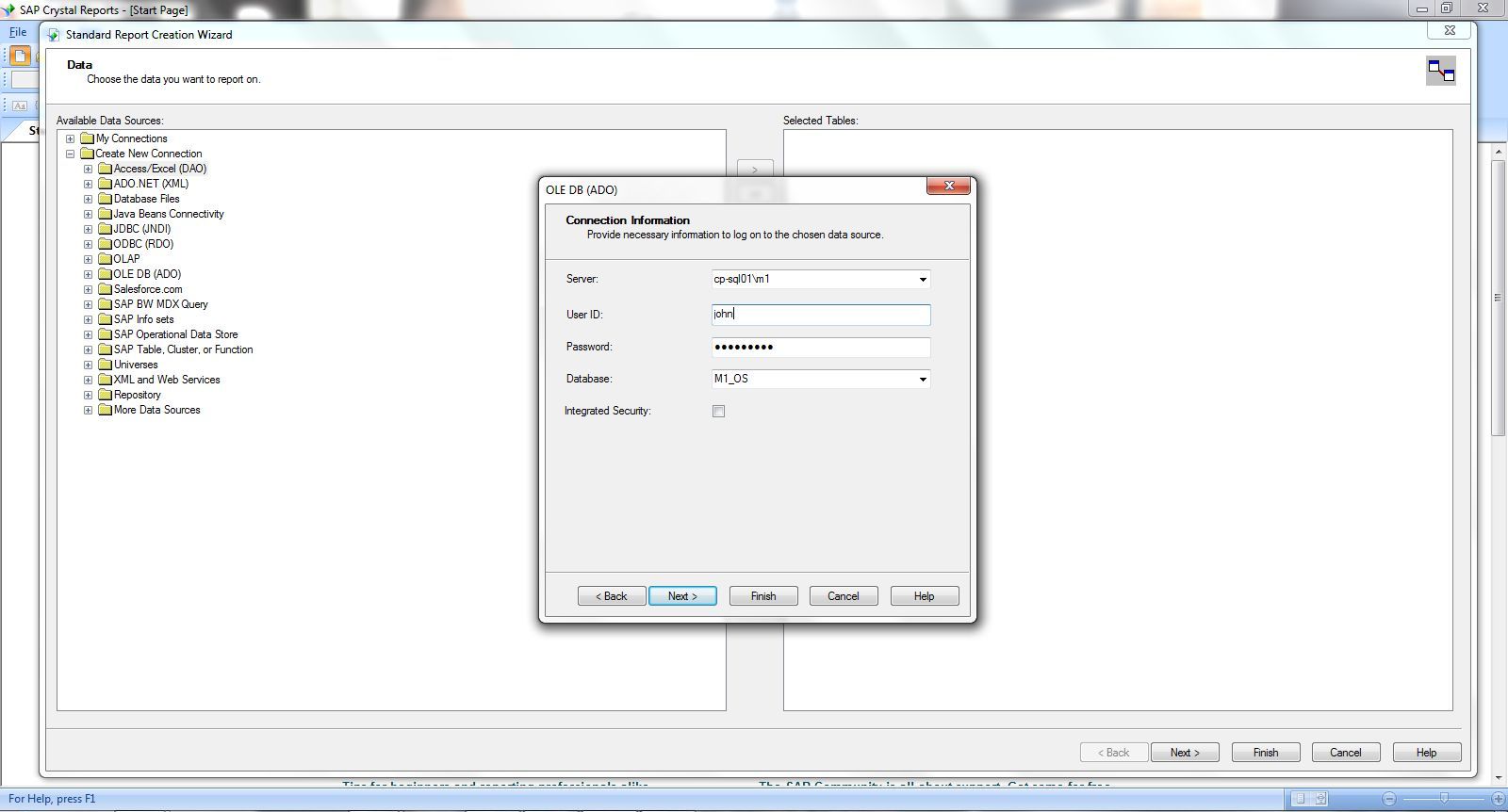Click the OLE DB (ADO) folder icon

pyautogui.click(x=105, y=274)
